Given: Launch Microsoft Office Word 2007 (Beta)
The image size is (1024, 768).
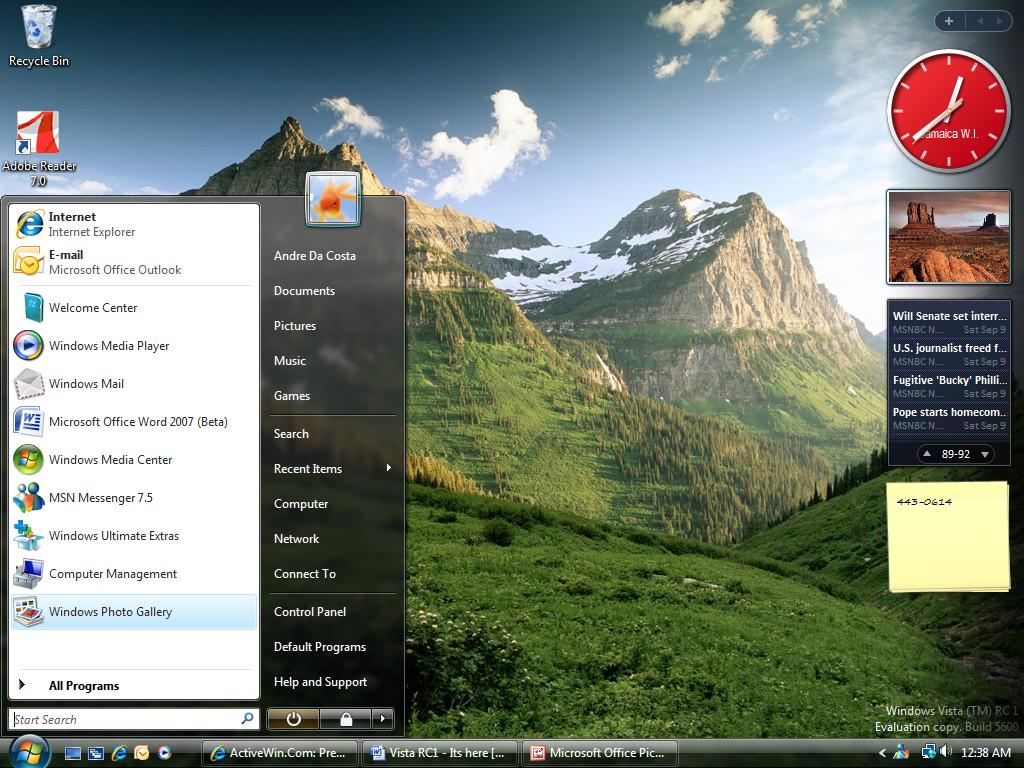Looking at the screenshot, I should tap(134, 421).
